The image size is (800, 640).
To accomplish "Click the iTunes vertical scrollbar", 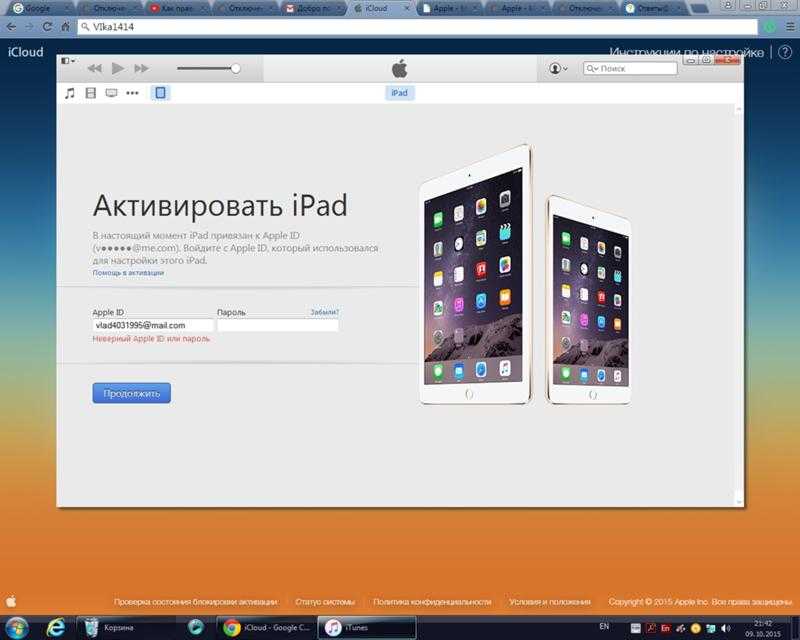I will click(x=739, y=305).
